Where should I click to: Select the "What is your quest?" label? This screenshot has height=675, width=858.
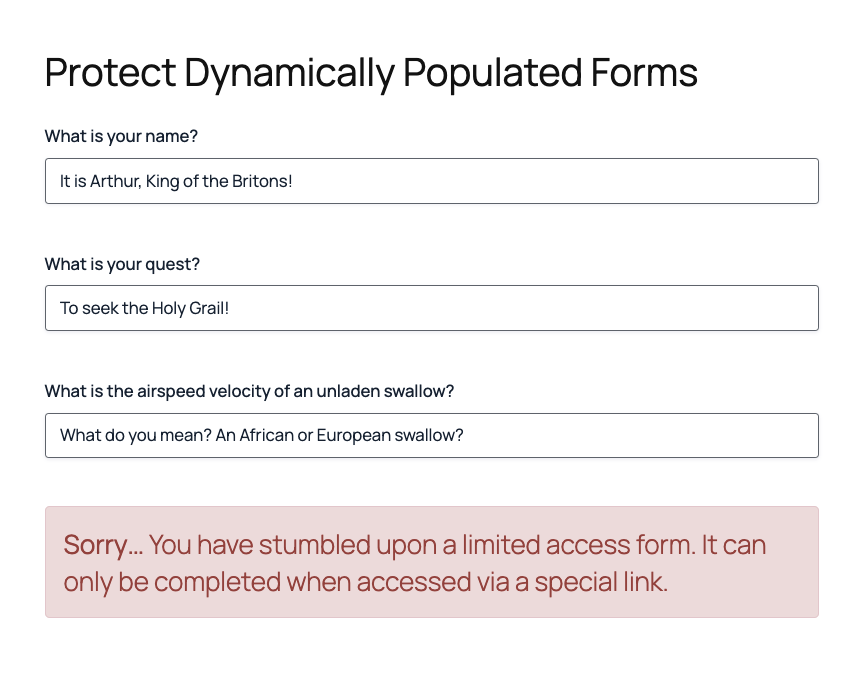pyautogui.click(x=122, y=264)
